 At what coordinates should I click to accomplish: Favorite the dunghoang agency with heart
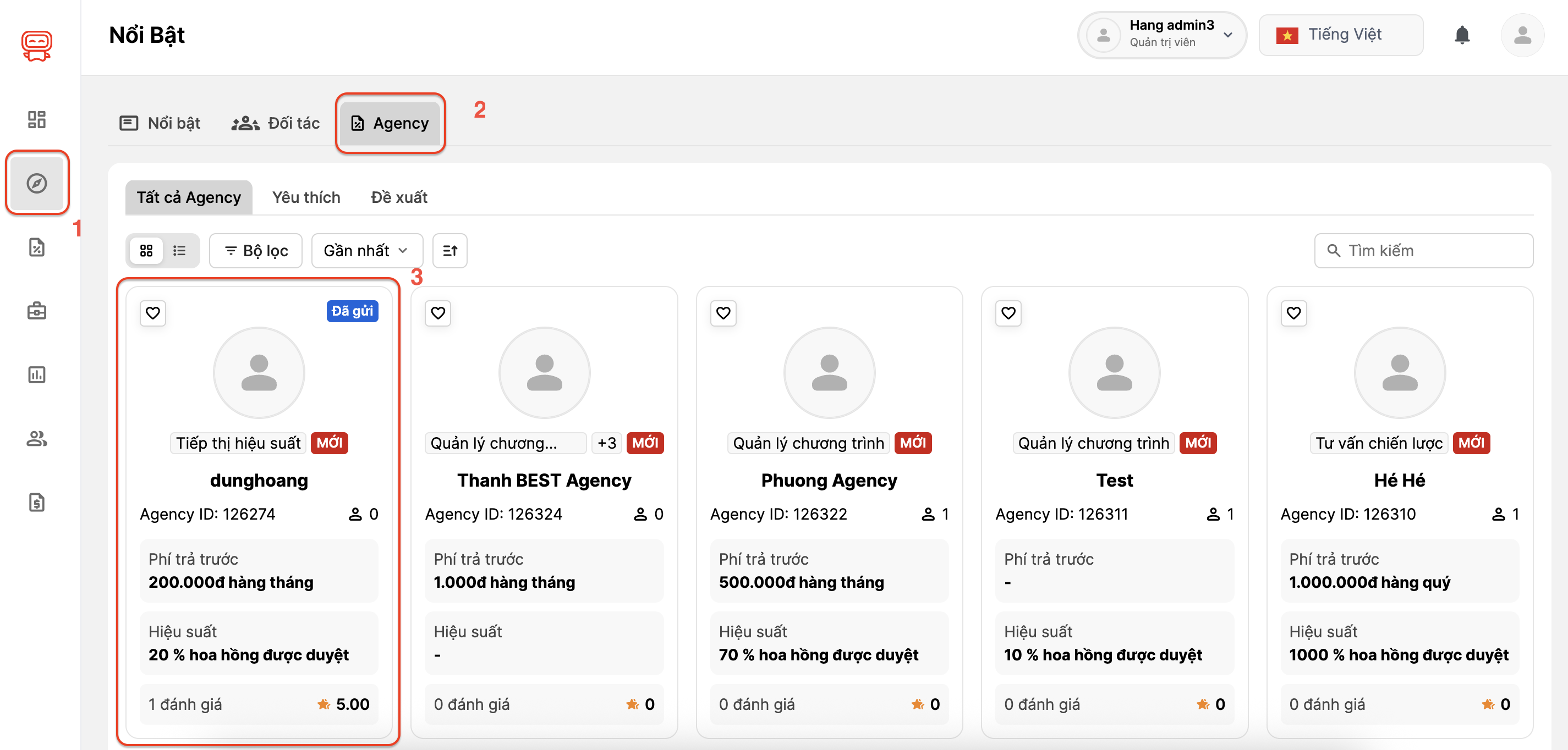153,313
